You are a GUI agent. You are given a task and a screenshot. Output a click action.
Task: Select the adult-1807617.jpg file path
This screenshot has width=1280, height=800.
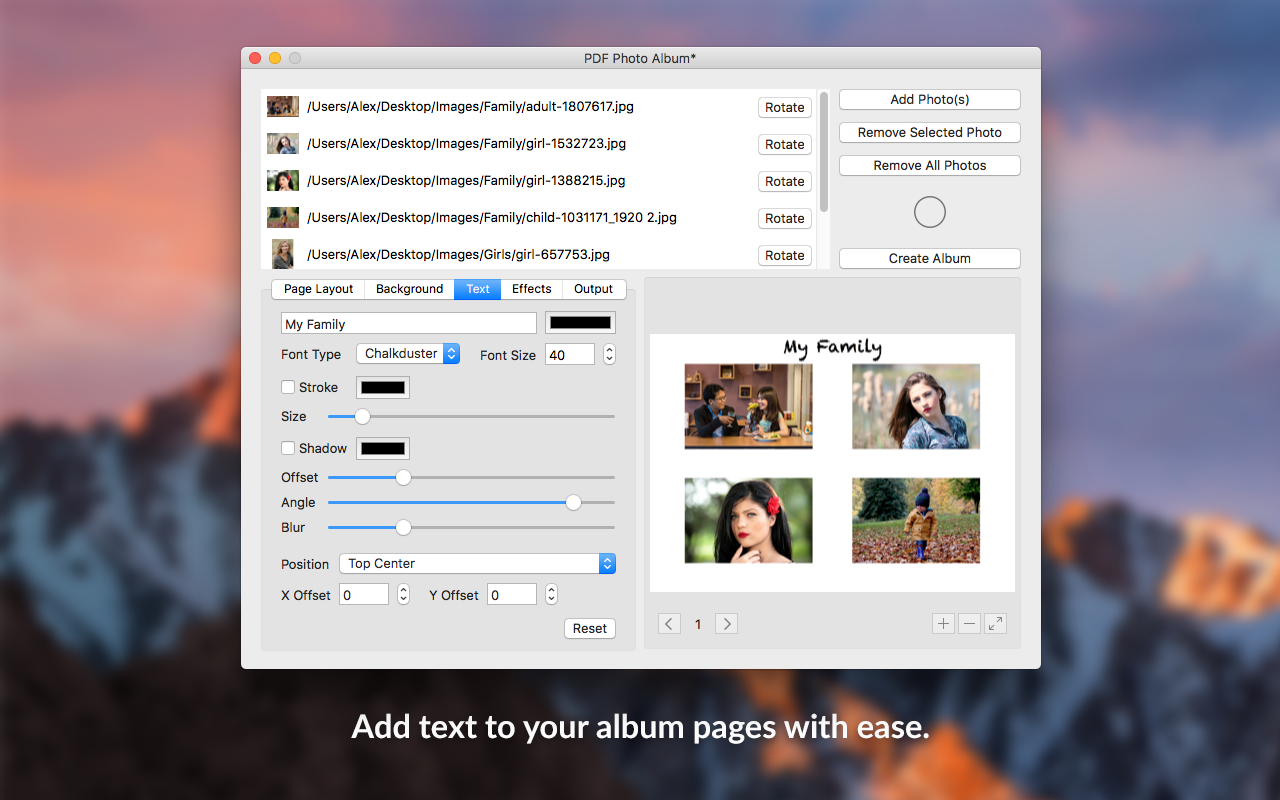tap(470, 106)
